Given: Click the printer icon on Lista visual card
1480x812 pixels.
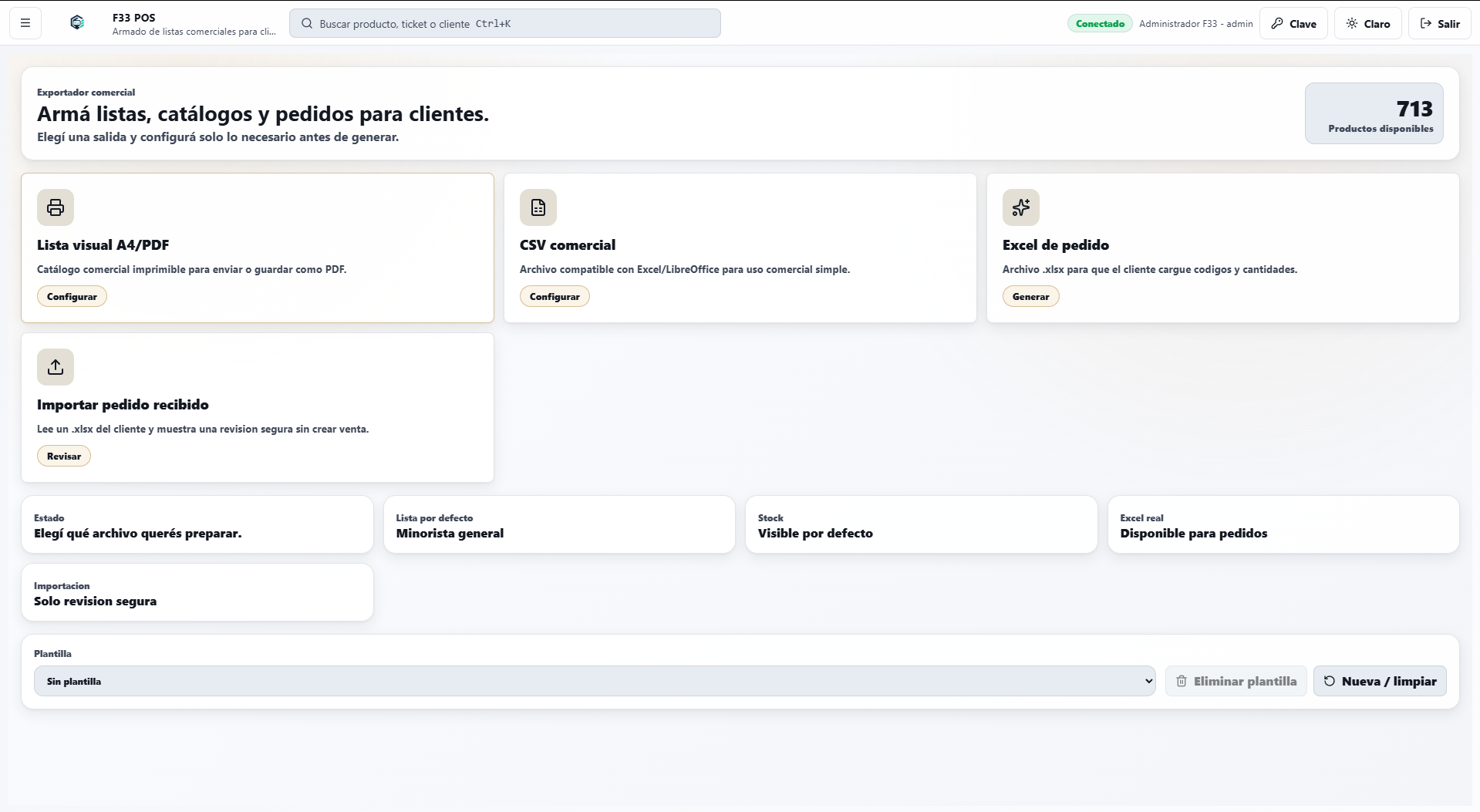Looking at the screenshot, I should pos(56,207).
